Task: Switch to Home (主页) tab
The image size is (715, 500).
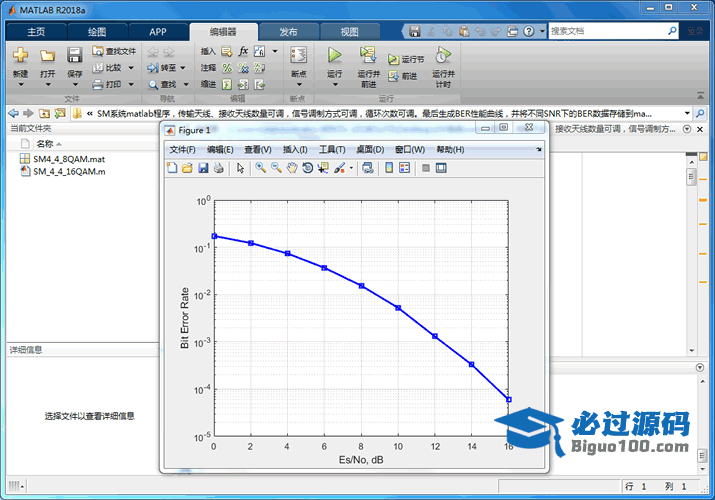Action: [36, 32]
